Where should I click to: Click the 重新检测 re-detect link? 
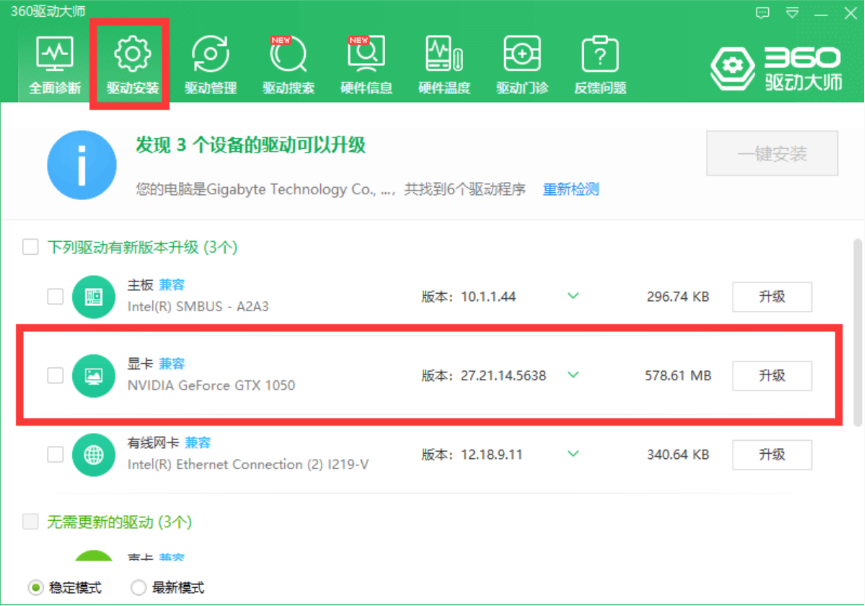[570, 189]
